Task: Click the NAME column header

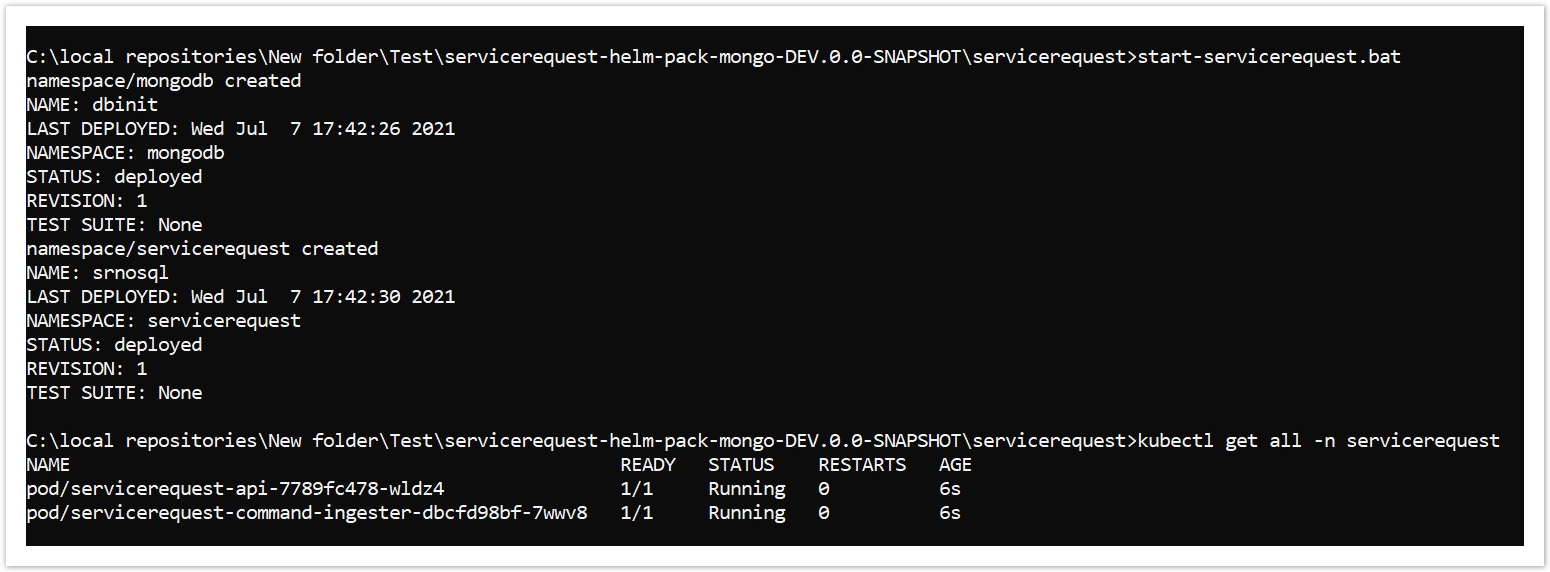Action: pos(48,465)
